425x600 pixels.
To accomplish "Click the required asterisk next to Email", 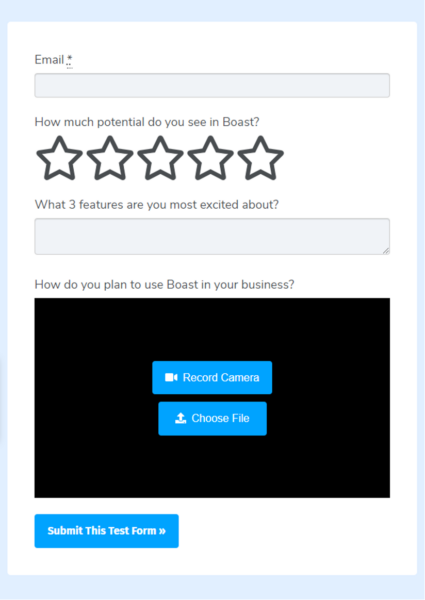I will coord(69,60).
